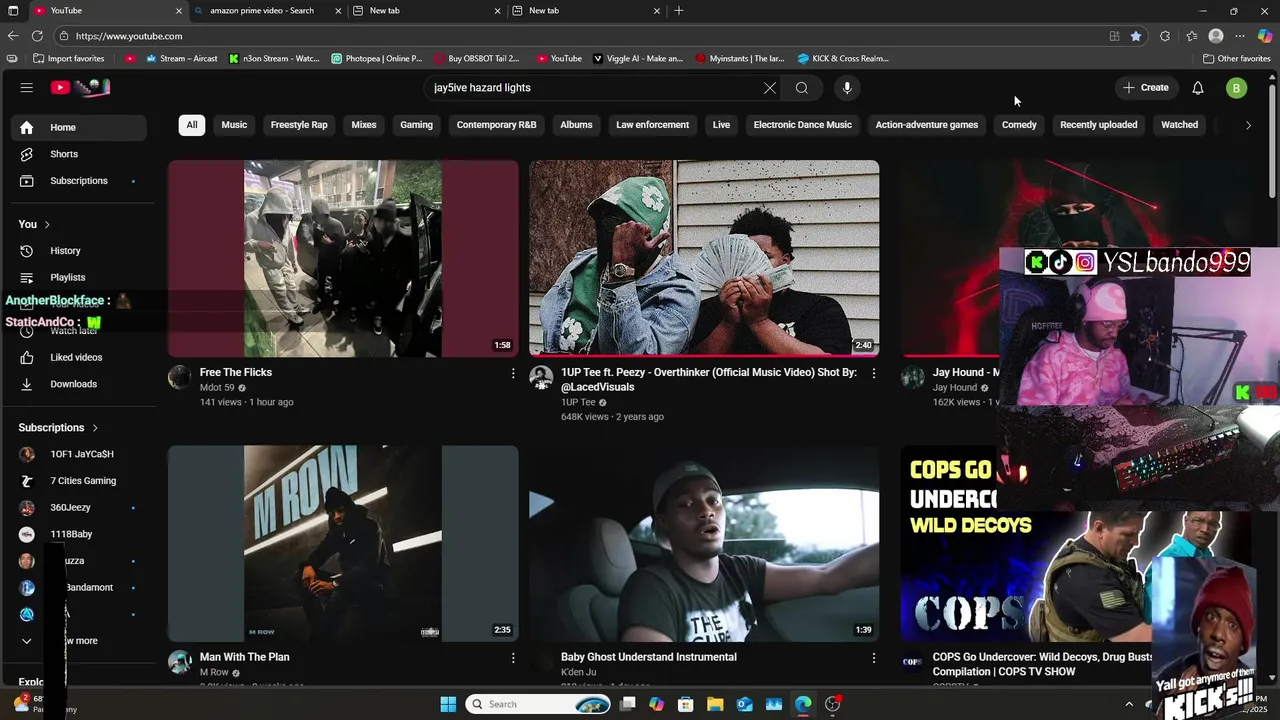Select the Contemporary R&B filter chip
Viewport: 1280px width, 720px height.
click(497, 125)
